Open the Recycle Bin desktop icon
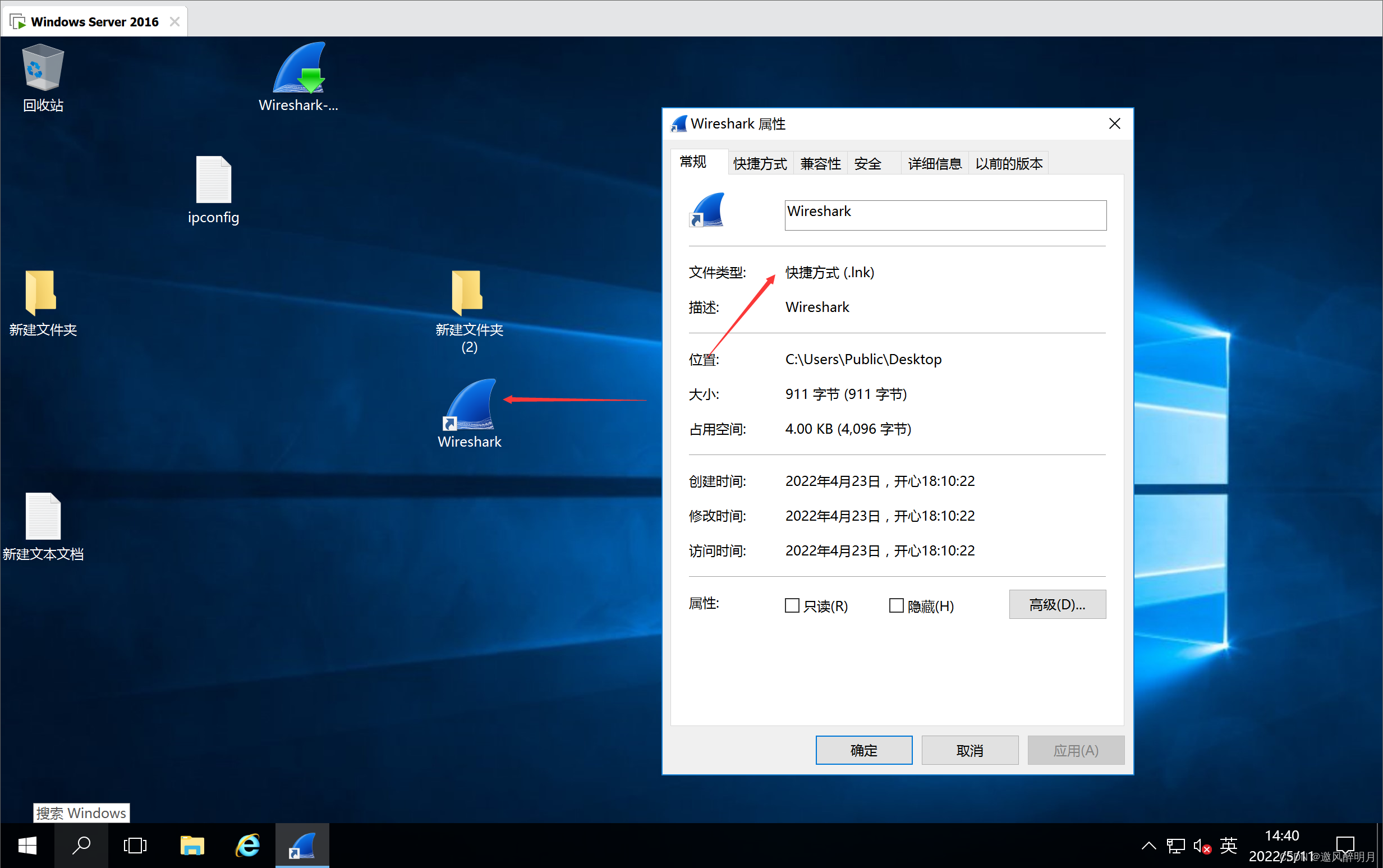 point(43,77)
